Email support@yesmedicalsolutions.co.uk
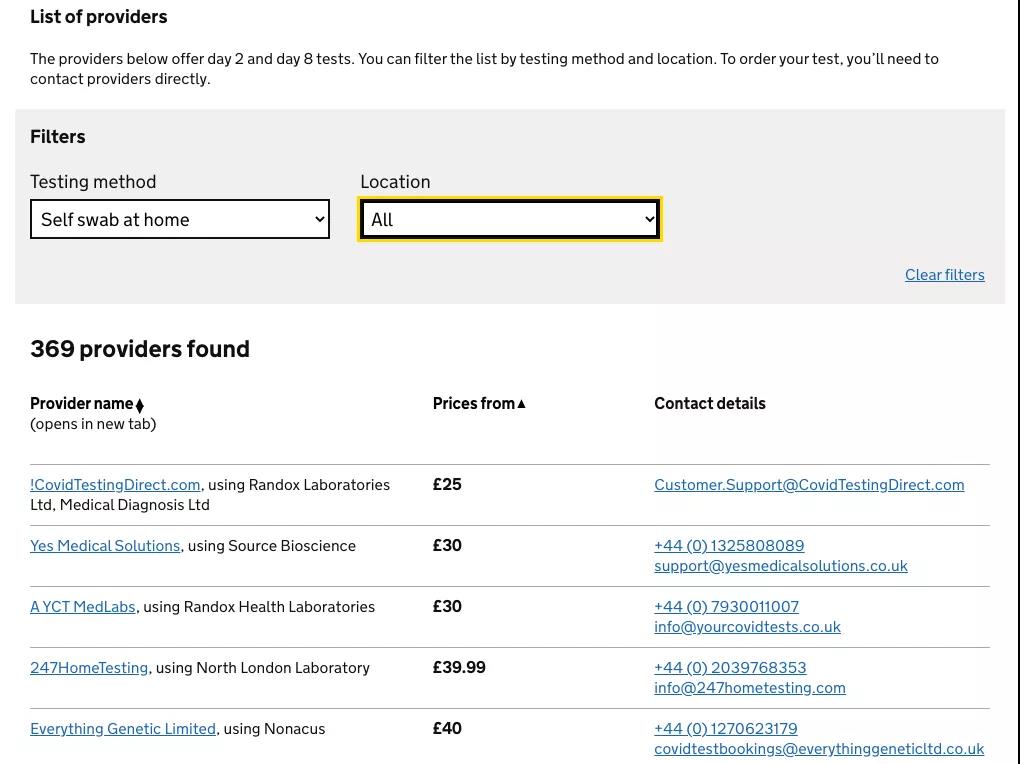 [x=781, y=566]
